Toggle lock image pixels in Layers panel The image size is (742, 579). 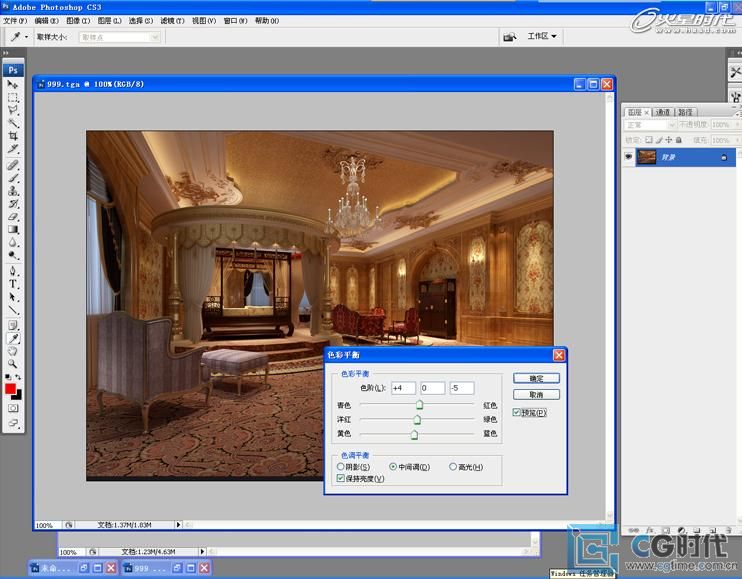(659, 140)
